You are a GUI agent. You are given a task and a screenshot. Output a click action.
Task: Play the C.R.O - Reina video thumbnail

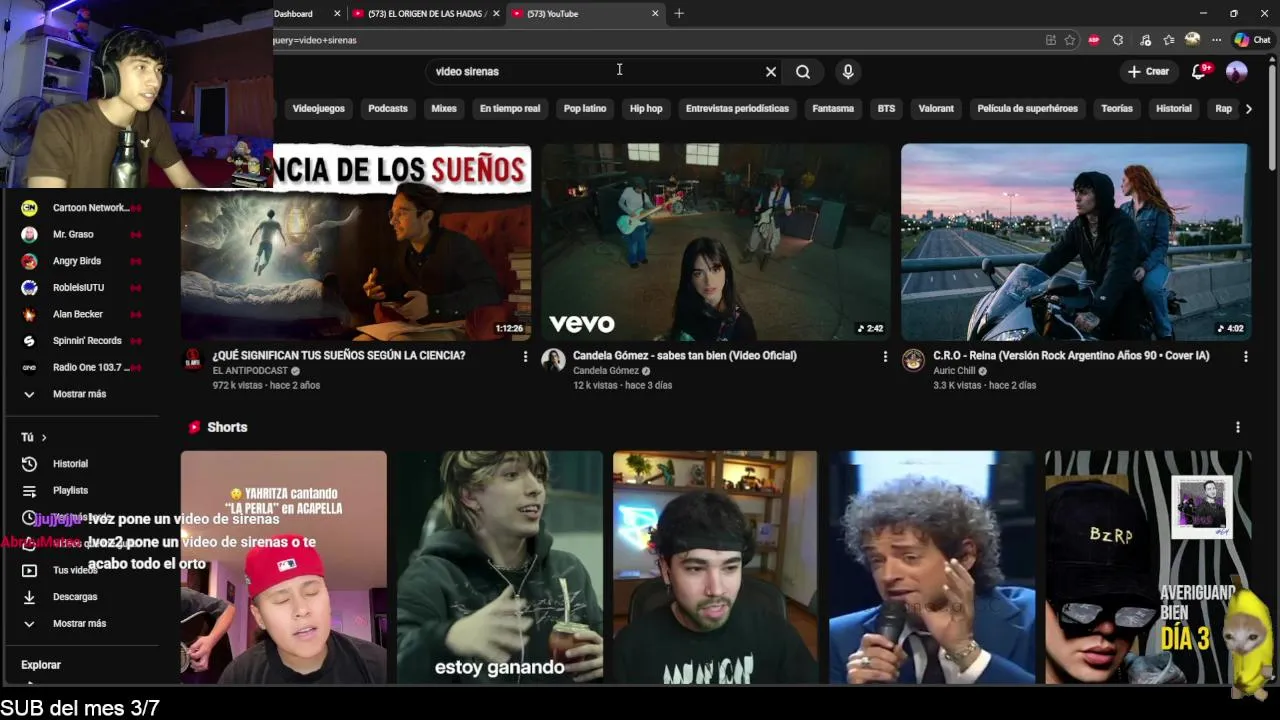coord(1076,242)
